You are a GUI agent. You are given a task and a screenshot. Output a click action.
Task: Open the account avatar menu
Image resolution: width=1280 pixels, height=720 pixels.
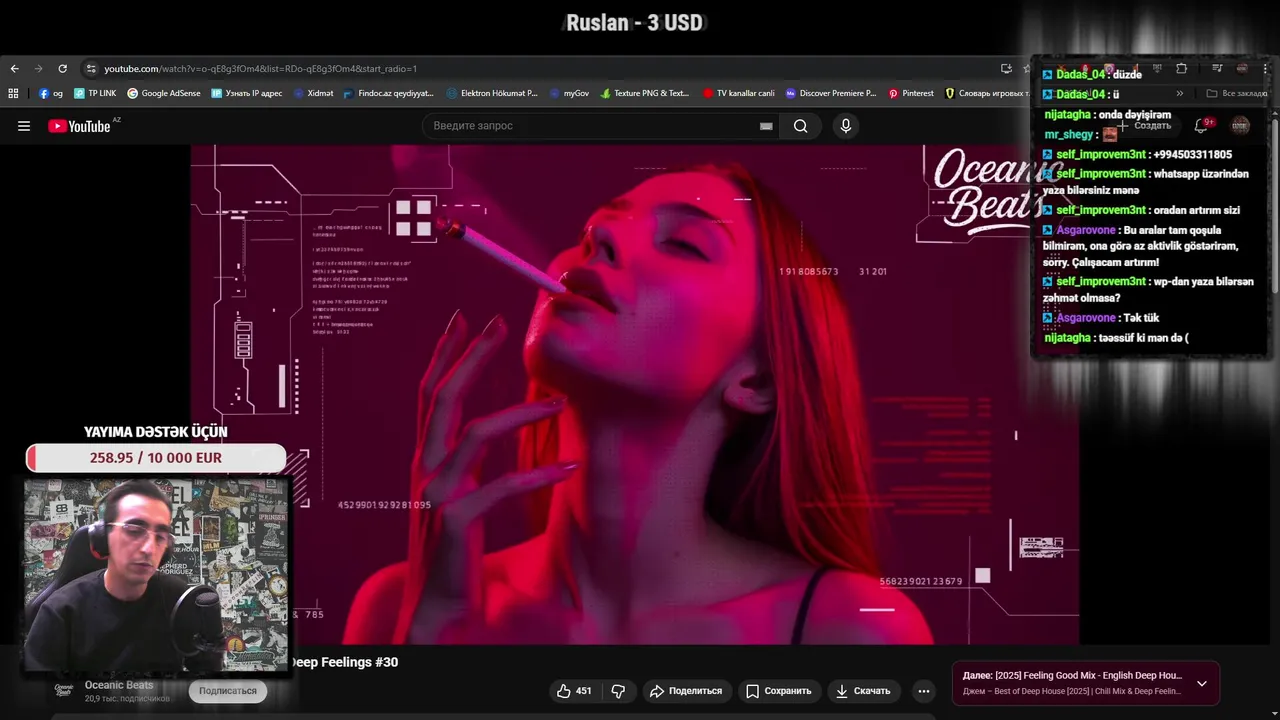1240,126
